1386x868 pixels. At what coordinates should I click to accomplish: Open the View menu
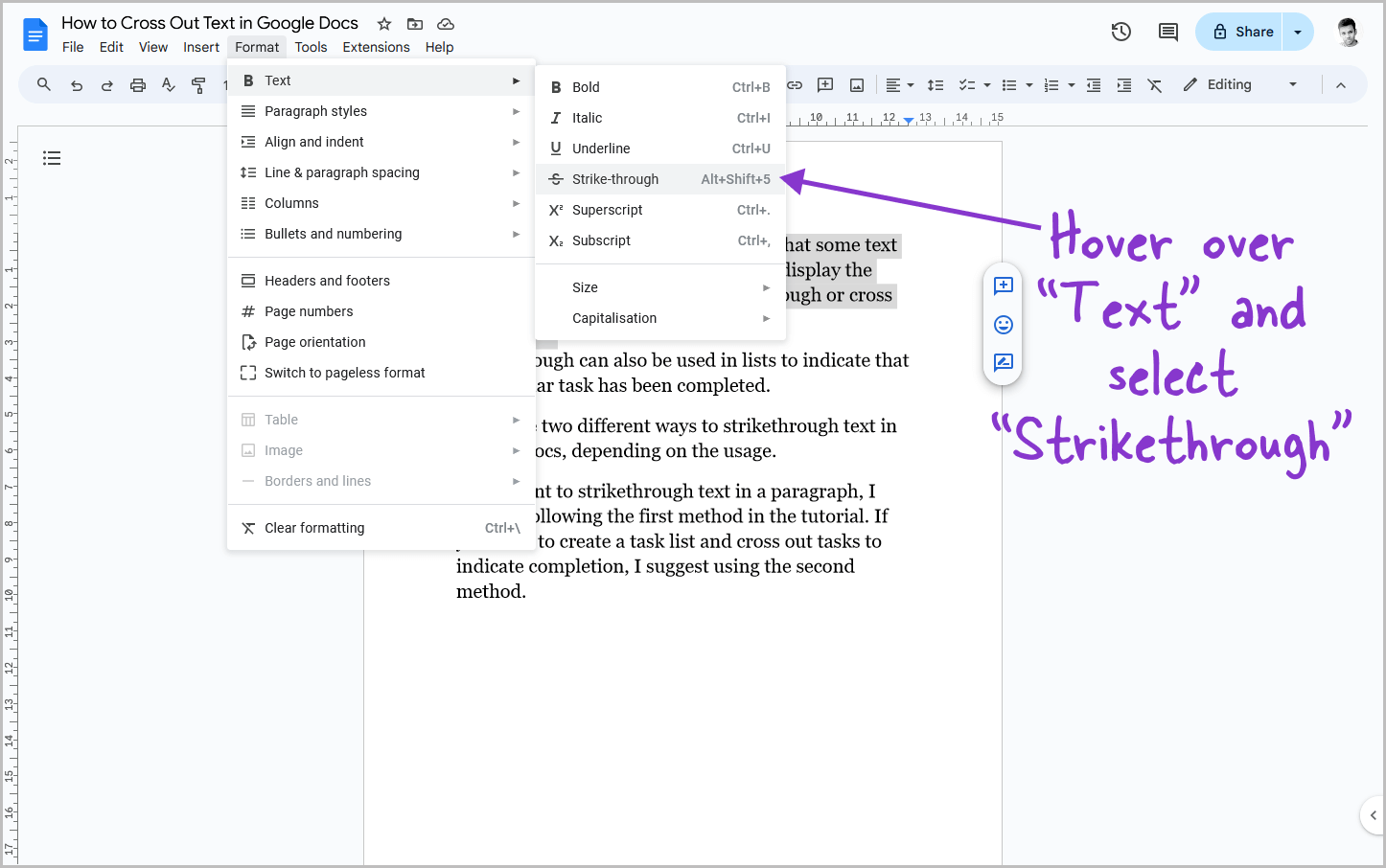tap(153, 47)
